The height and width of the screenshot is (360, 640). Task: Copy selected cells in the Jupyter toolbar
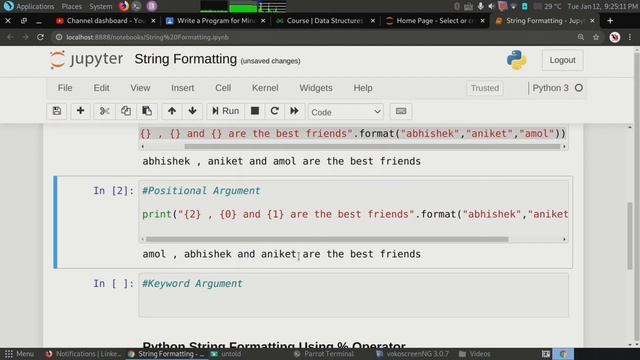coord(126,111)
